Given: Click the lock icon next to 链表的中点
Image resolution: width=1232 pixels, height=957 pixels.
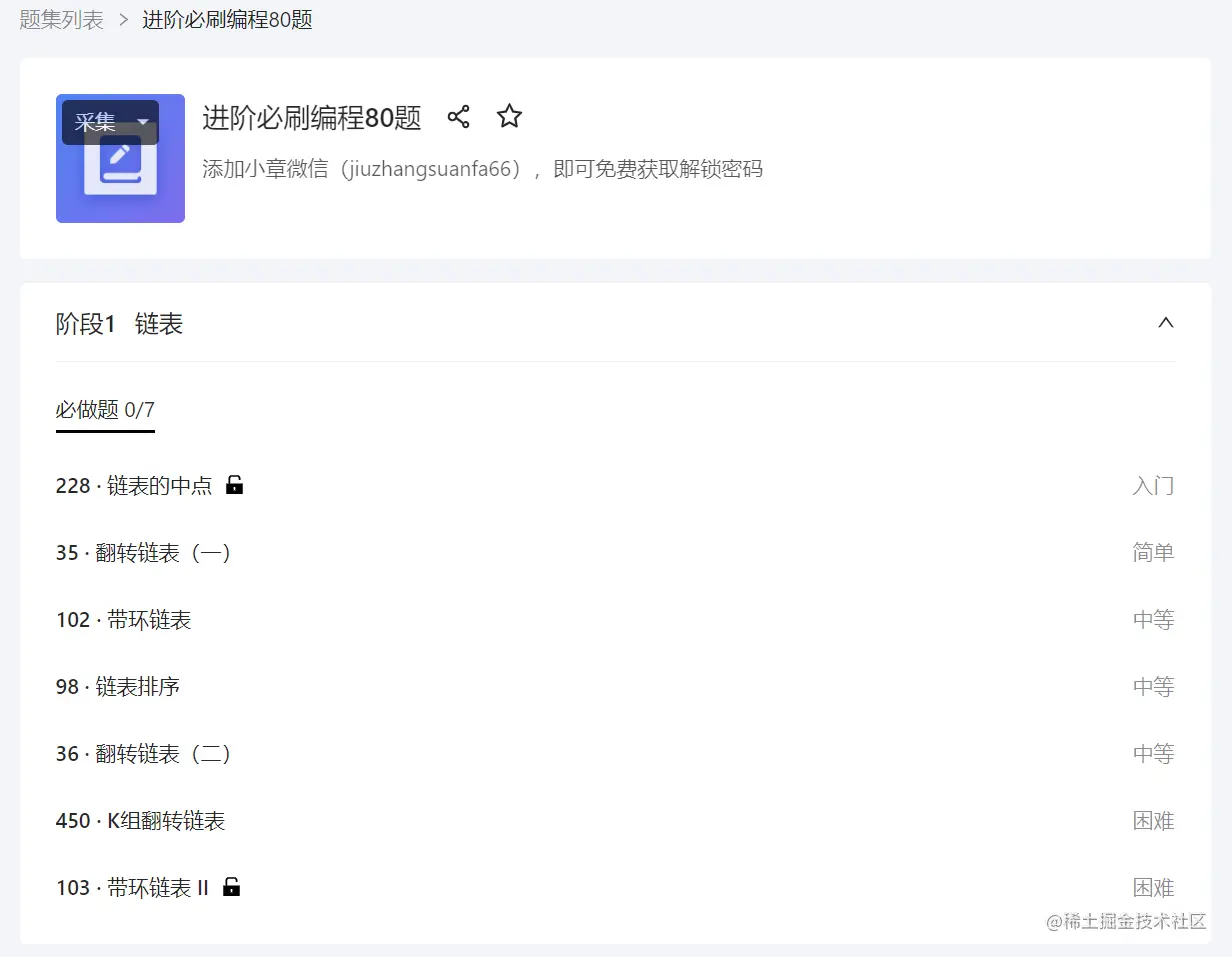Looking at the screenshot, I should pos(234,485).
